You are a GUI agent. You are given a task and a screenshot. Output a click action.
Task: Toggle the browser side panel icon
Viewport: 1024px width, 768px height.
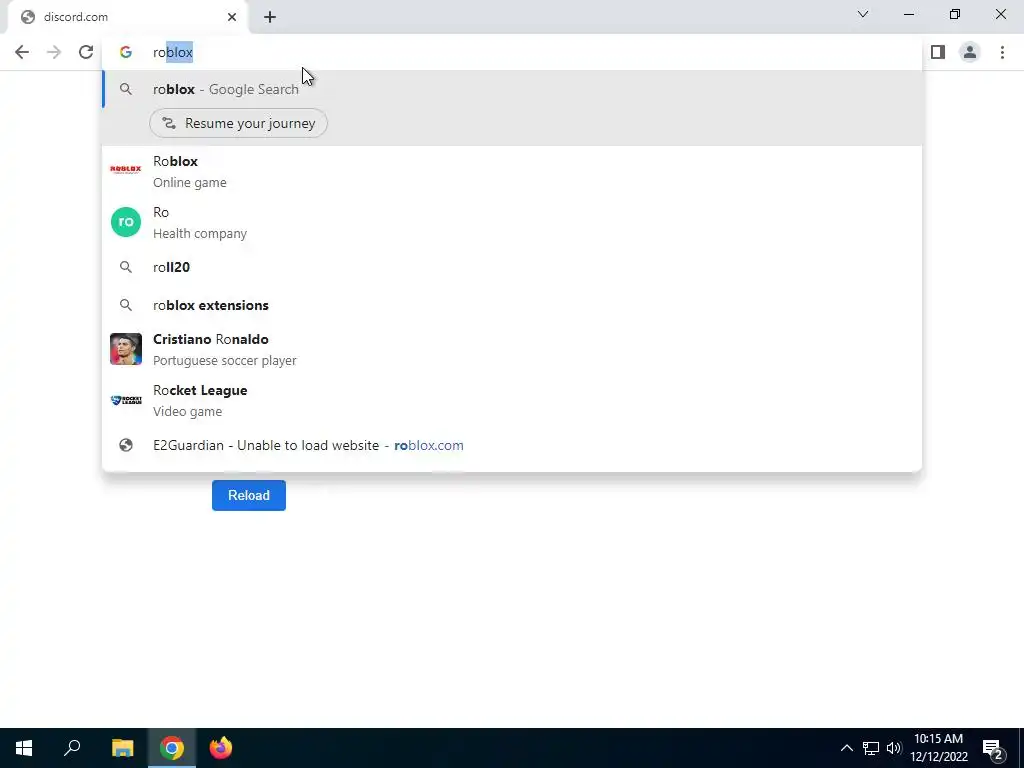pos(938,52)
